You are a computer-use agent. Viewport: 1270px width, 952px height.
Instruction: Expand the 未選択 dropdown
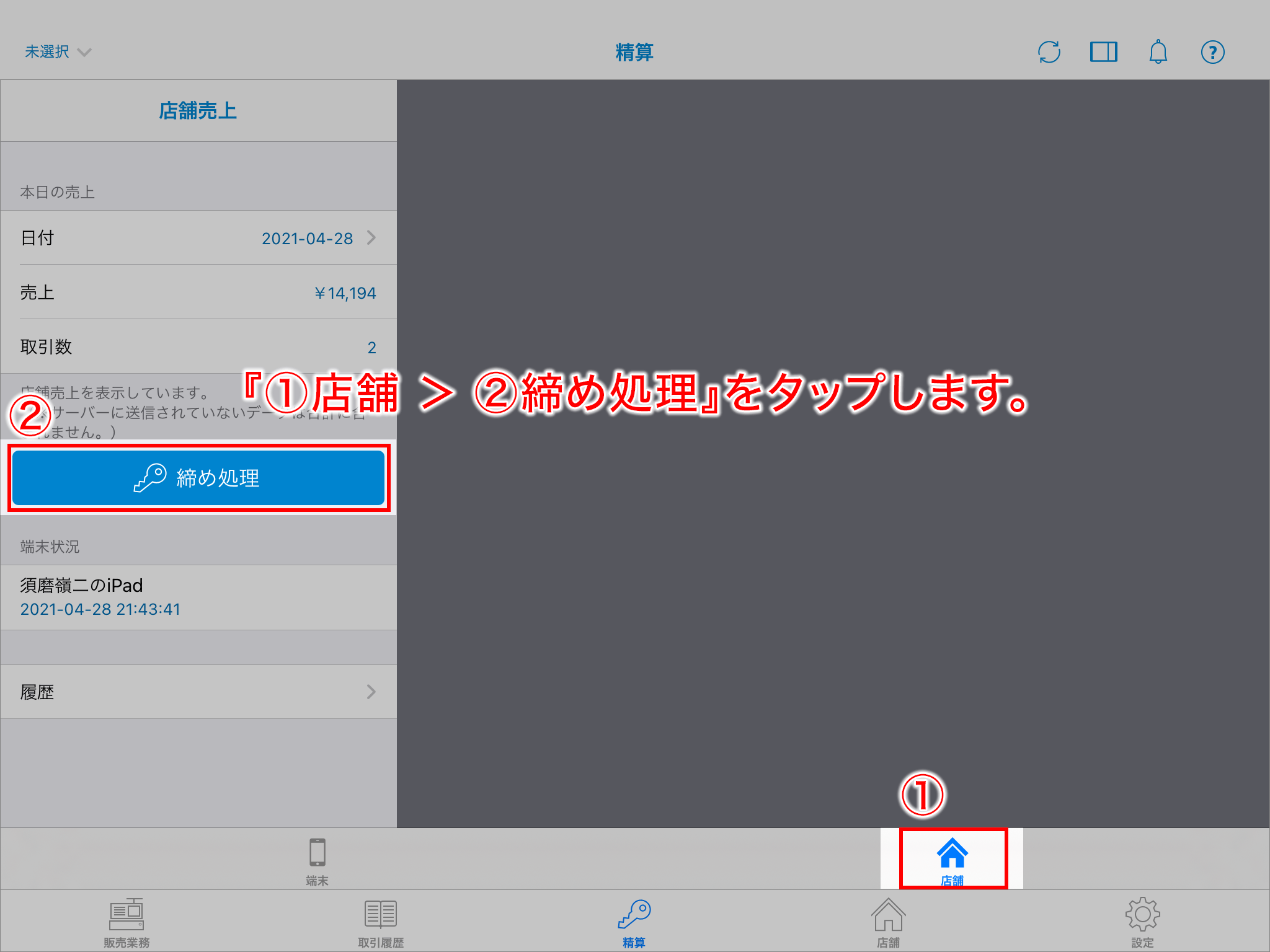(x=58, y=52)
